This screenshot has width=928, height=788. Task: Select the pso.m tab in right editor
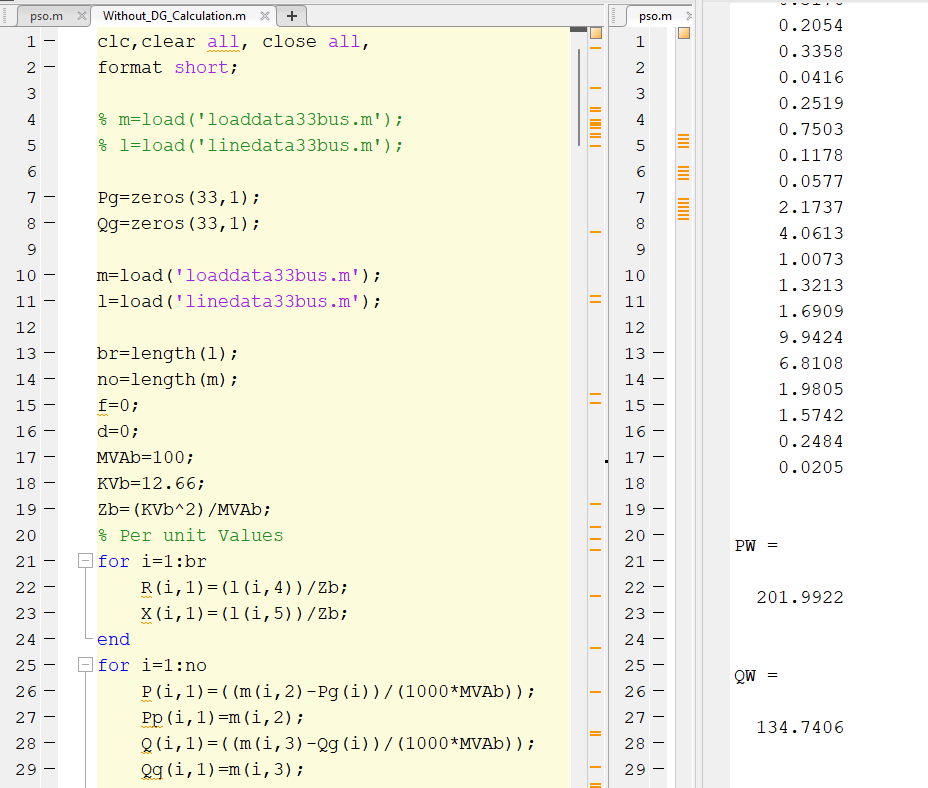655,16
